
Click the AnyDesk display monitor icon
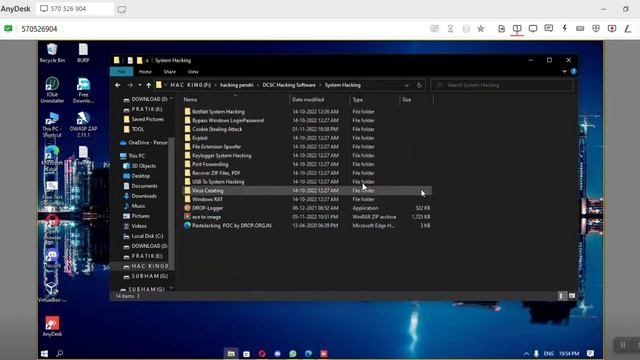[x=533, y=28]
